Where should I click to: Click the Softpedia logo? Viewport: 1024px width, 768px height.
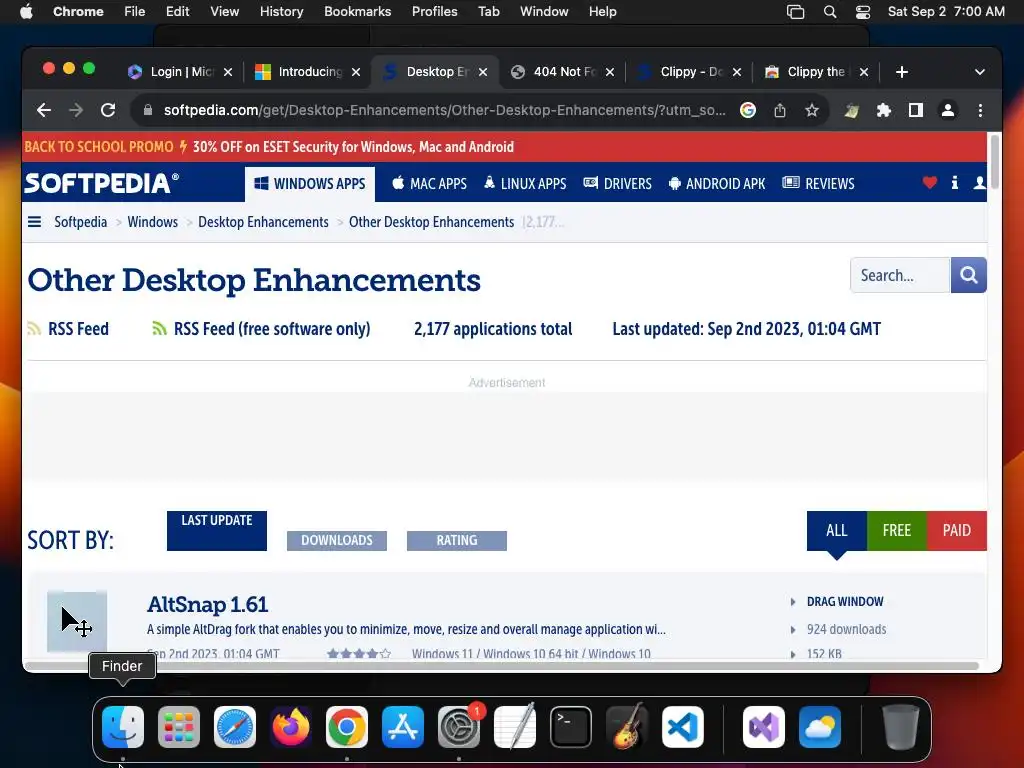pyautogui.click(x=101, y=184)
